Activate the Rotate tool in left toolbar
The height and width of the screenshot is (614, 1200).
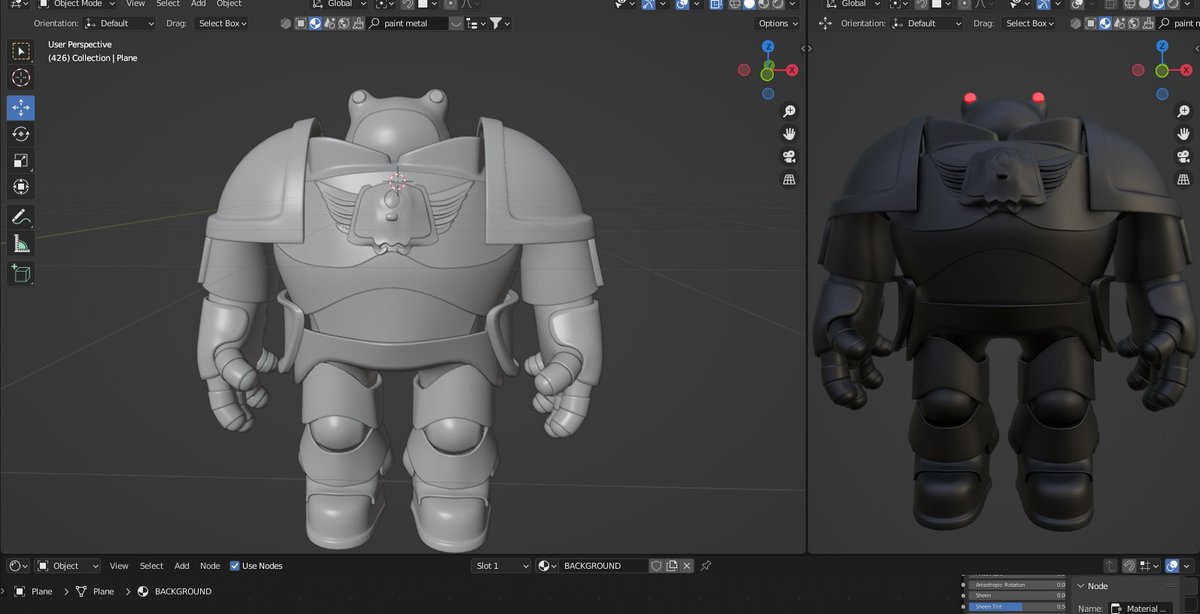(21, 134)
